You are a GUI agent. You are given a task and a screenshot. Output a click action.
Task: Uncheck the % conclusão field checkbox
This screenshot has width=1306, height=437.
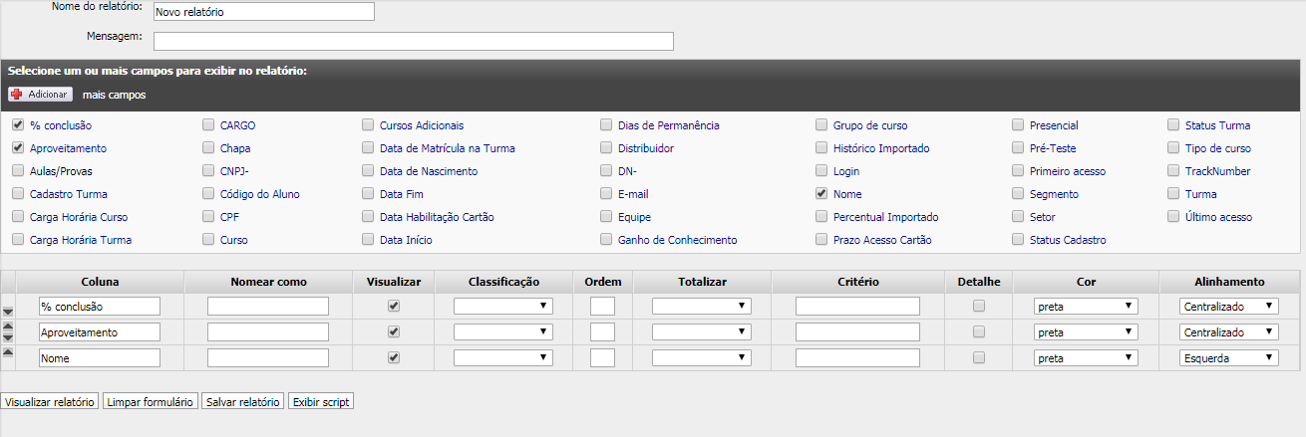coord(18,126)
